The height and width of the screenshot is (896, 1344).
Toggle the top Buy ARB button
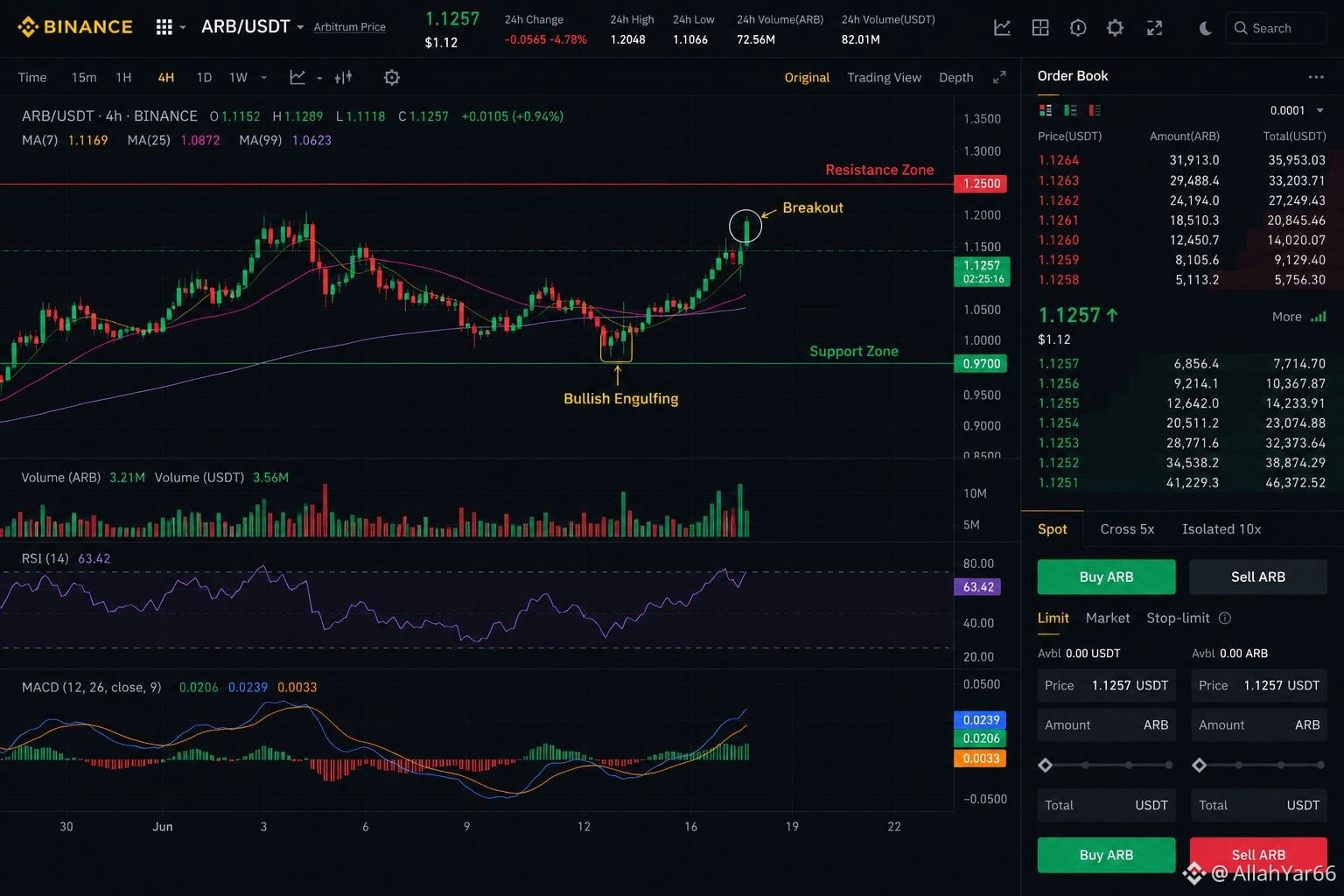tap(1106, 577)
